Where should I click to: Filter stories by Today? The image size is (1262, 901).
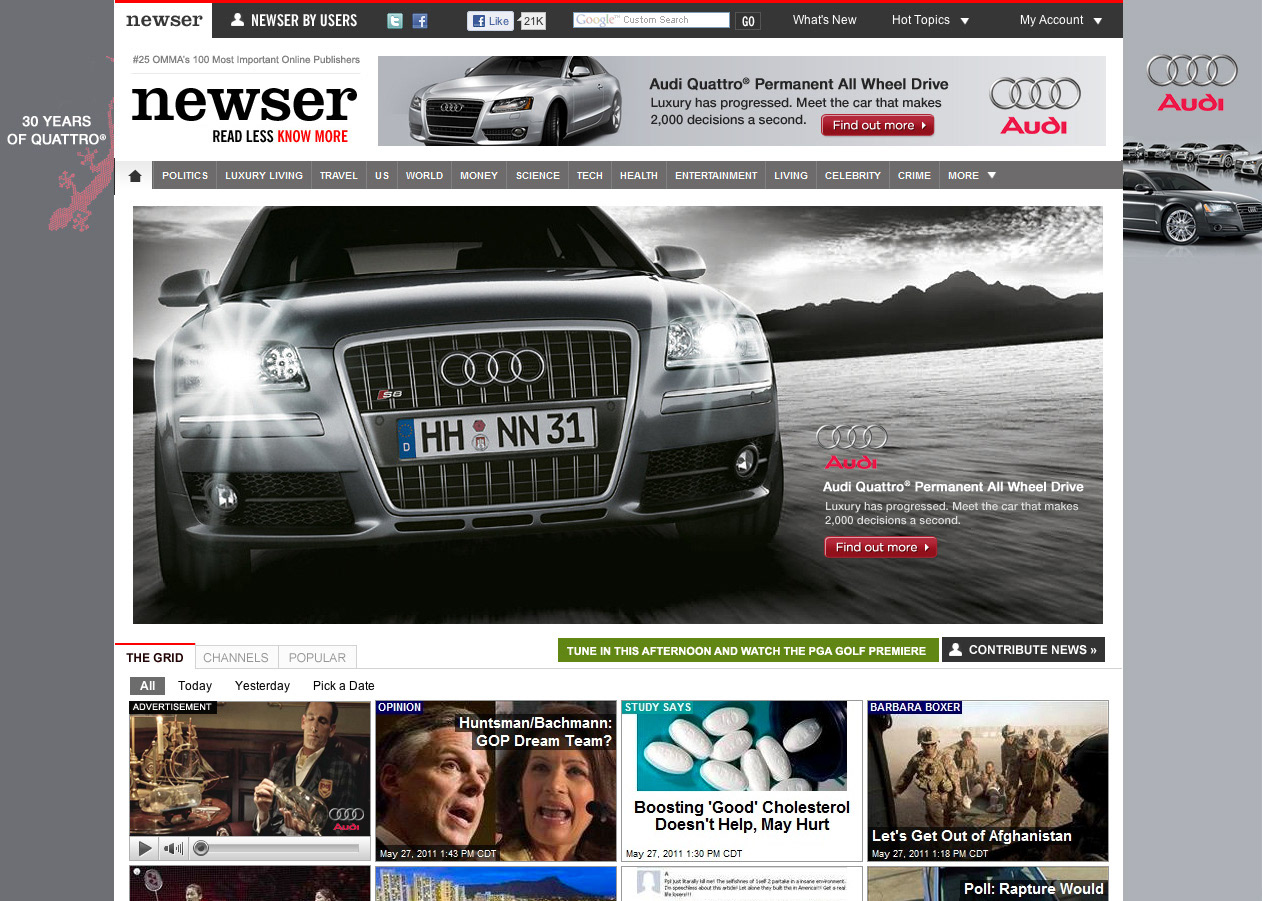pyautogui.click(x=195, y=686)
